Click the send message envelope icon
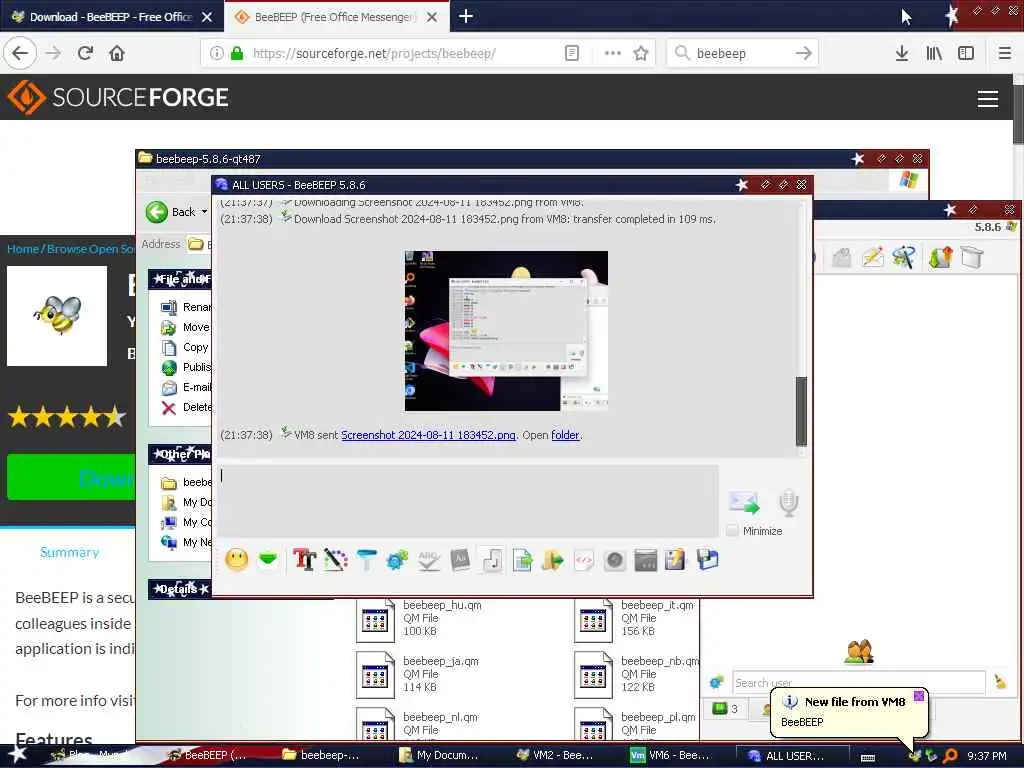 coord(744,503)
